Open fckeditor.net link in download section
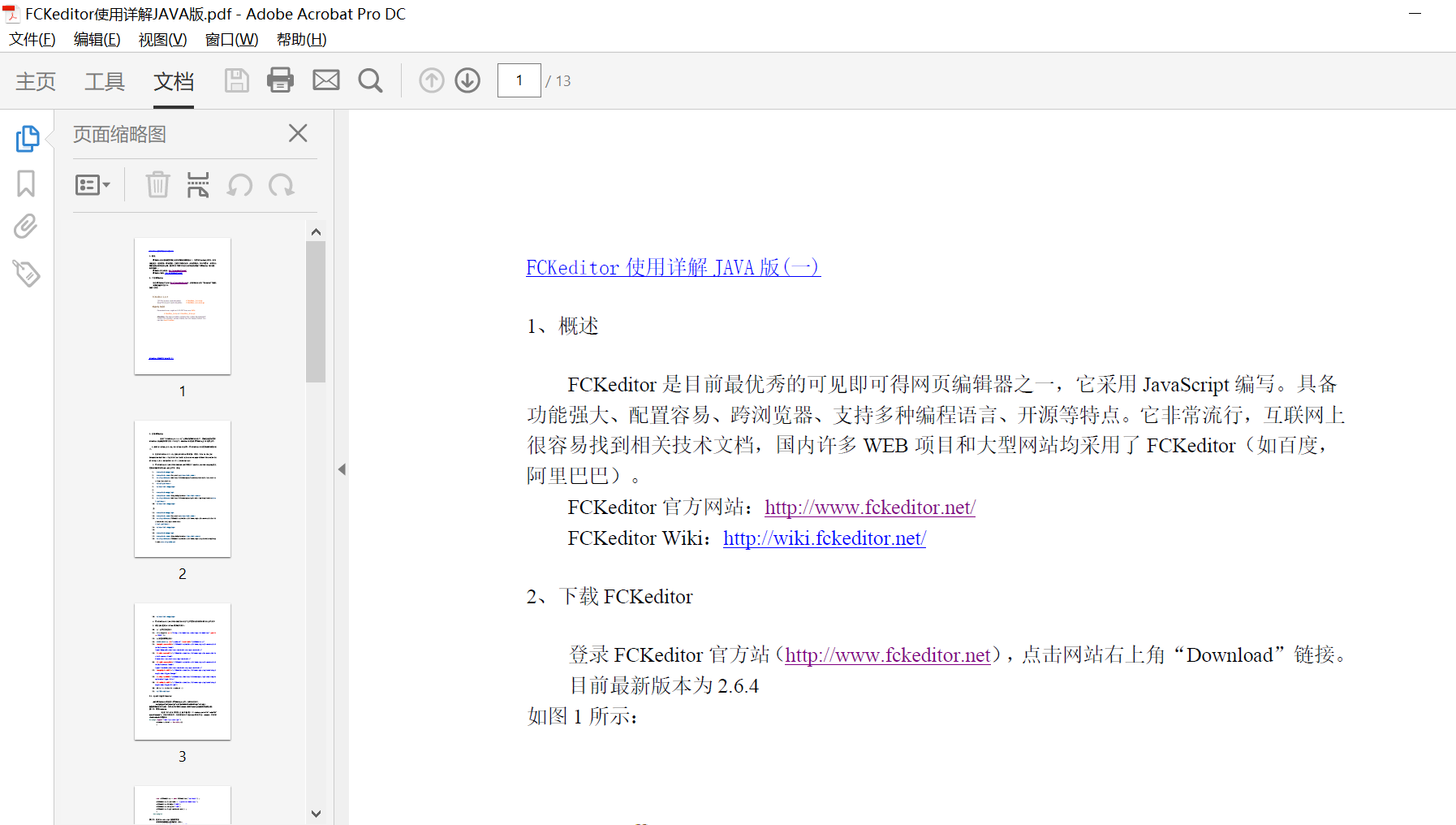This screenshot has width=1456, height=825. click(889, 655)
